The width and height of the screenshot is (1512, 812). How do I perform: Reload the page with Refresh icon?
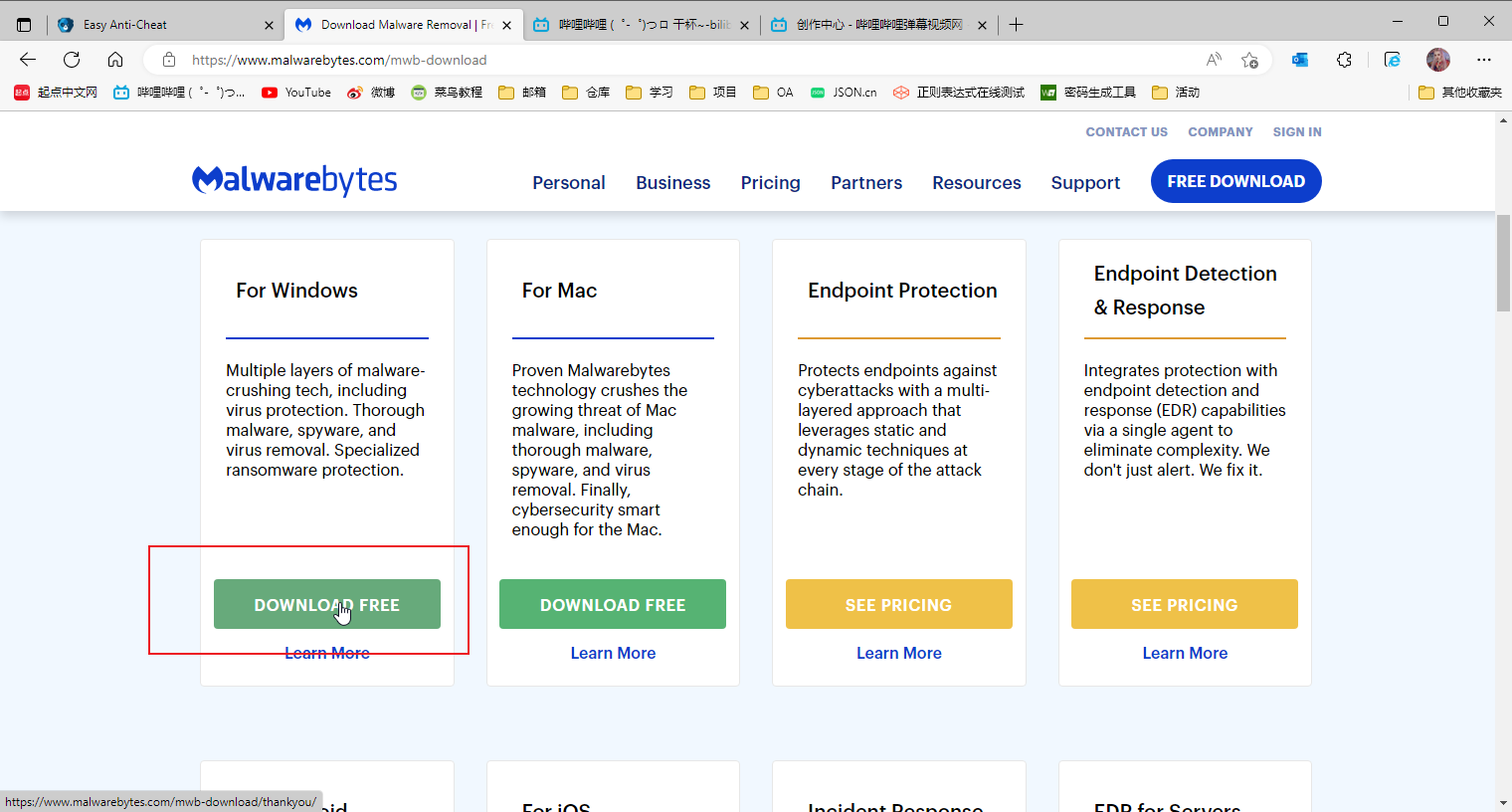(72, 60)
